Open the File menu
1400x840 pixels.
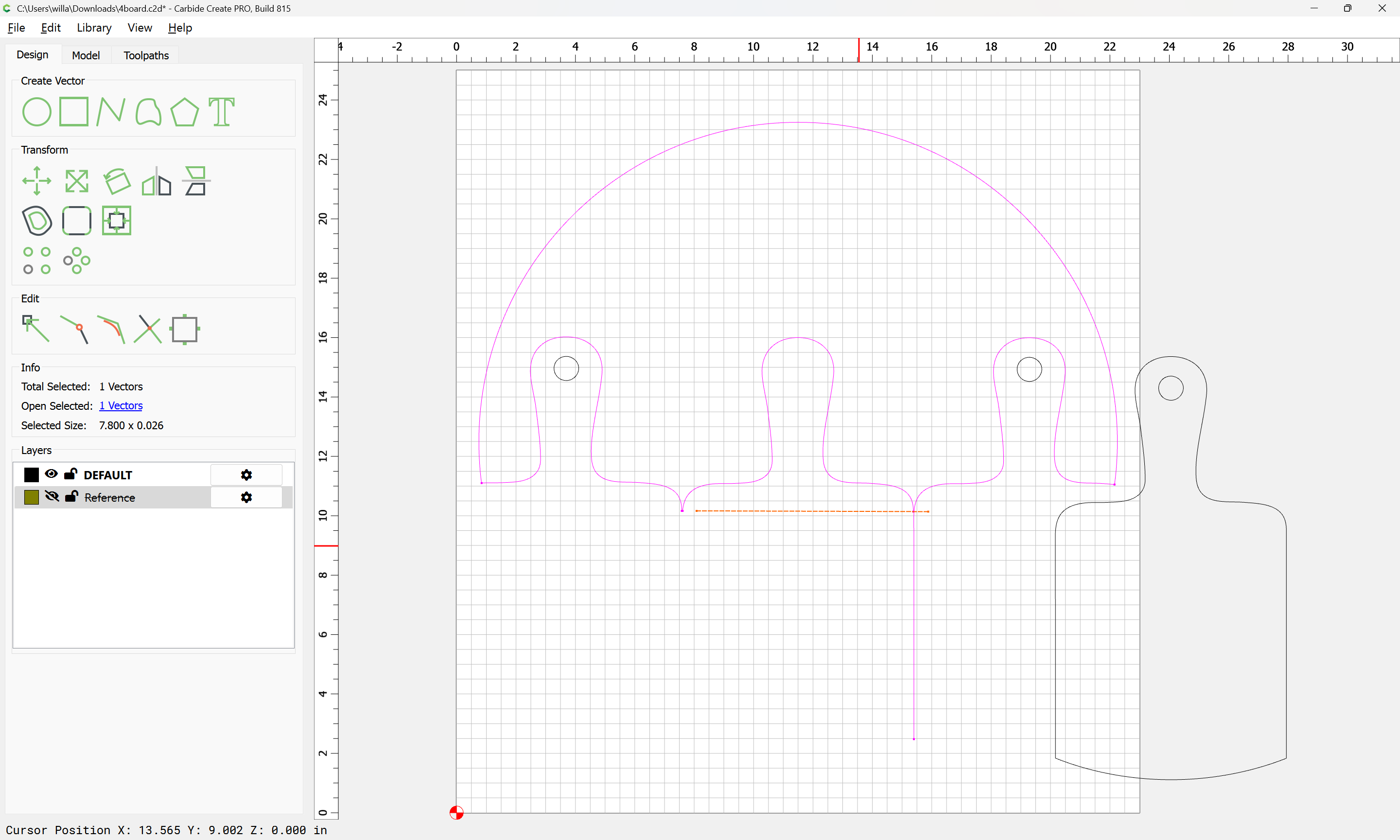coord(17,28)
